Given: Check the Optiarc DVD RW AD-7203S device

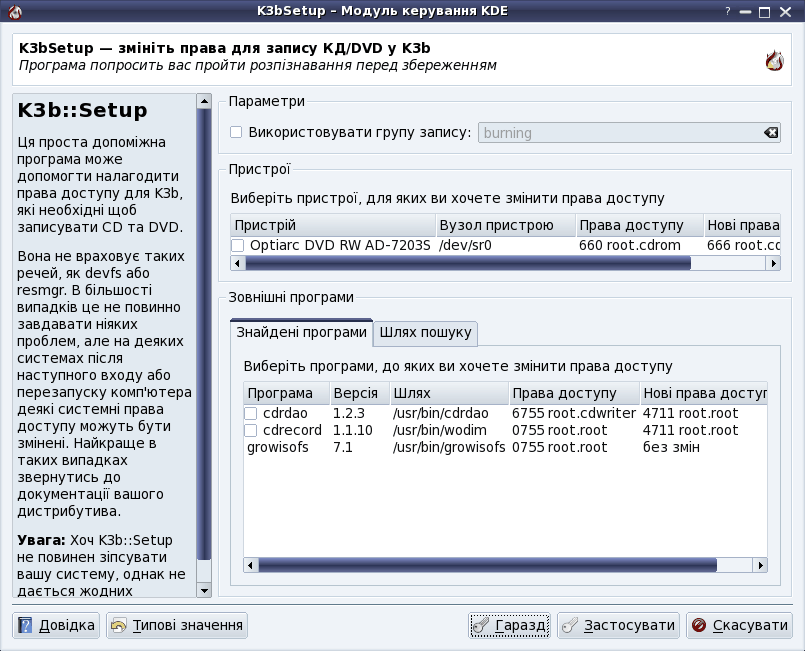Looking at the screenshot, I should [x=238, y=245].
